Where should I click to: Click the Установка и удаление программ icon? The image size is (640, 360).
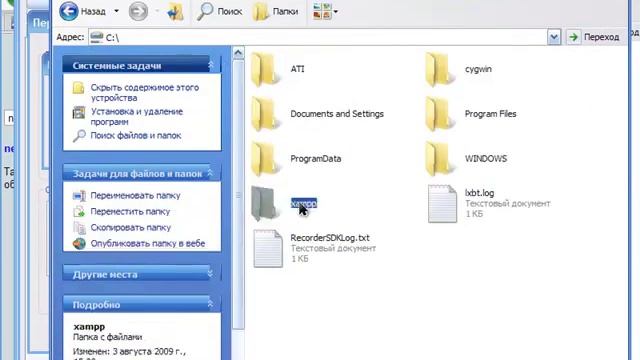coord(79,112)
